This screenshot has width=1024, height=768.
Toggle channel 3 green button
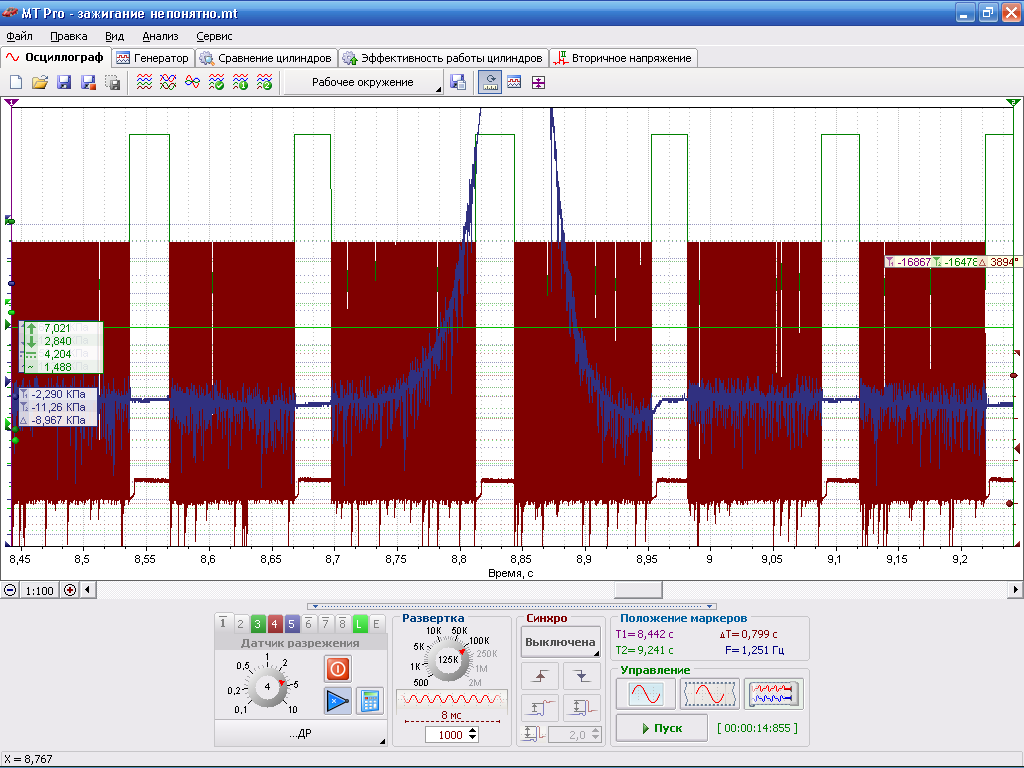[x=257, y=624]
